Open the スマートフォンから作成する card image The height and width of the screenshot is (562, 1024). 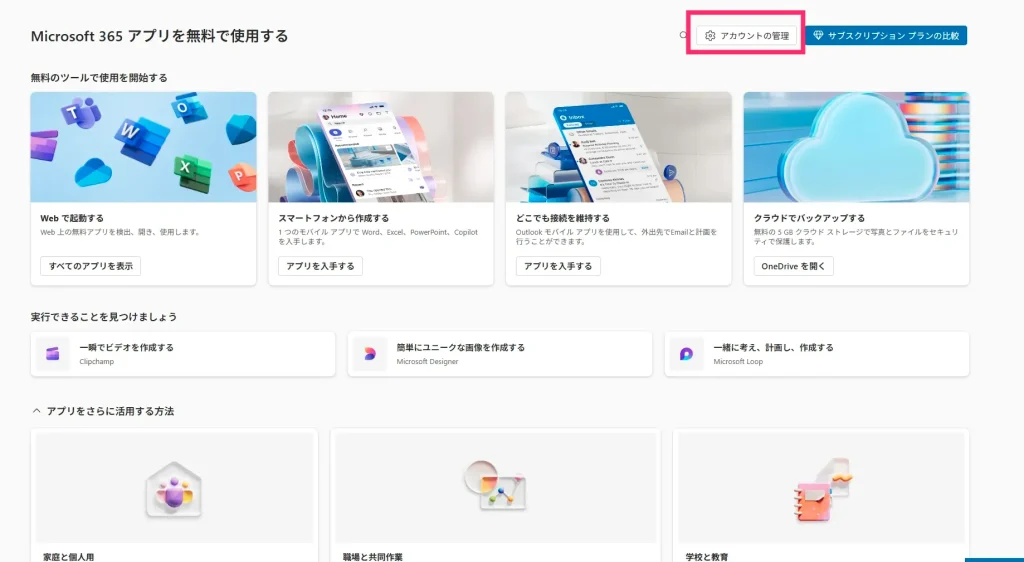[381, 147]
